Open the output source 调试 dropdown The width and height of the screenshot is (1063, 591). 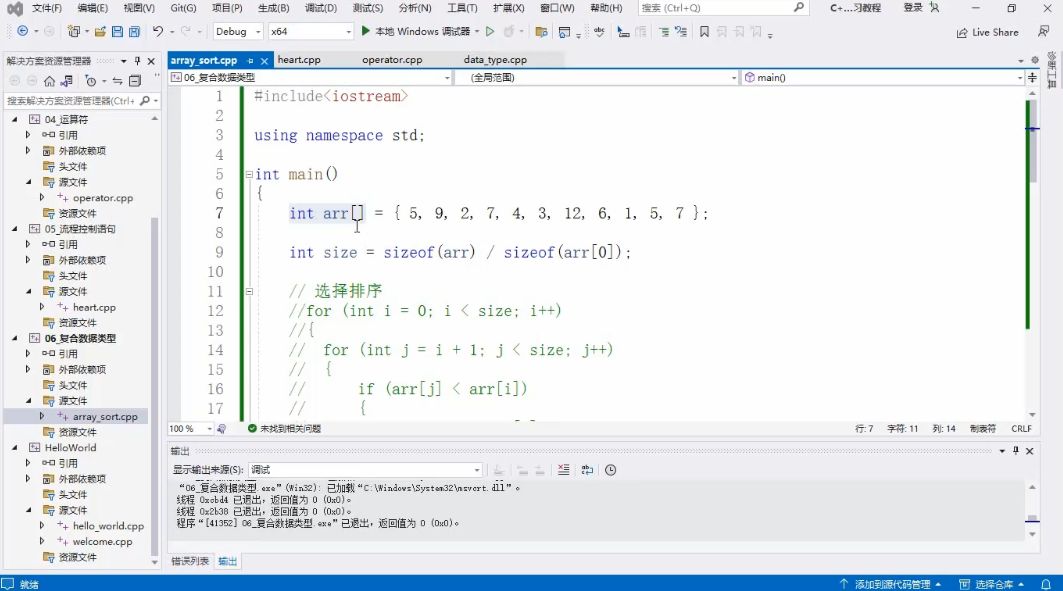[x=365, y=470]
